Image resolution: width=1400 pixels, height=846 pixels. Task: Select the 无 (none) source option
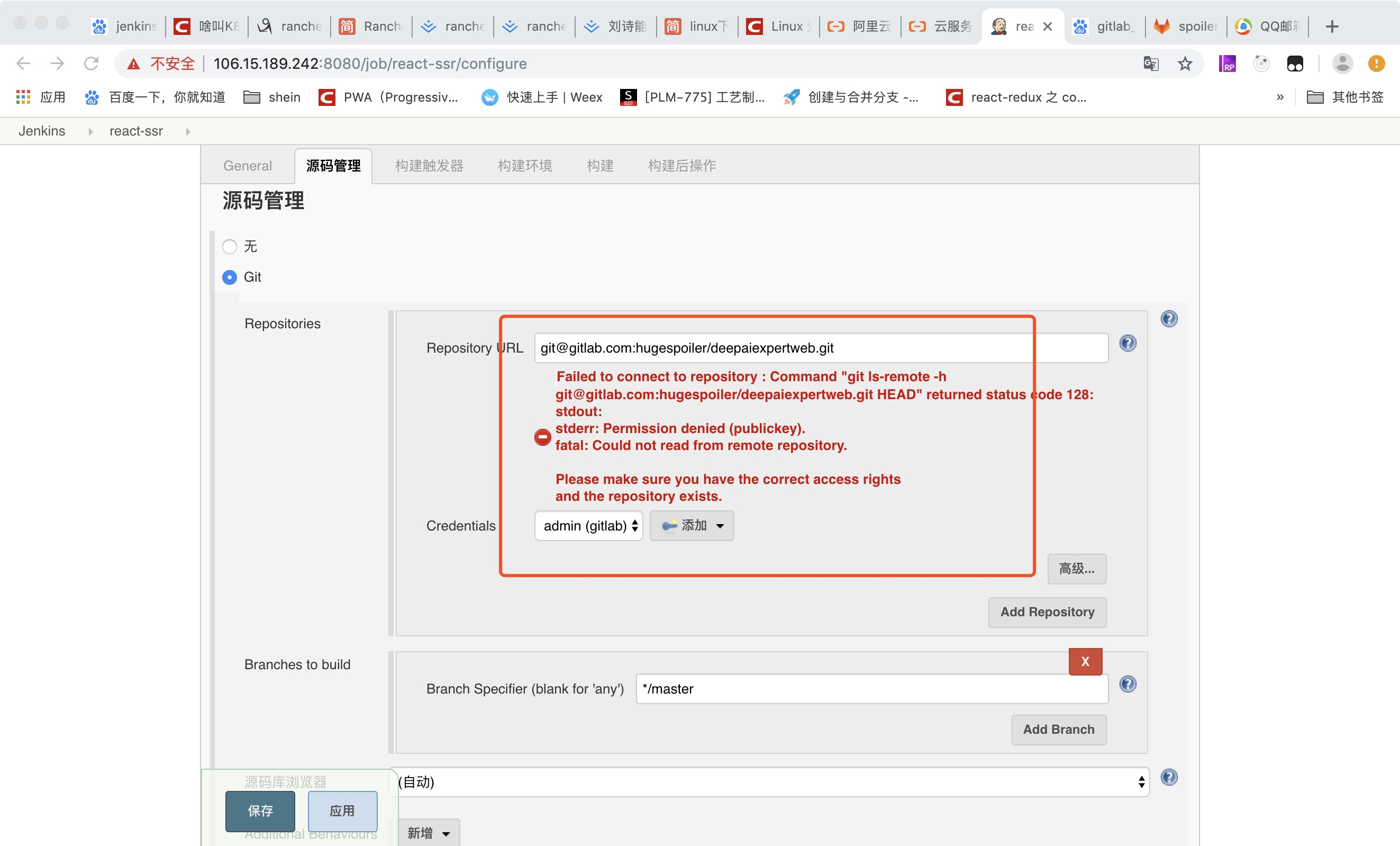pos(230,247)
